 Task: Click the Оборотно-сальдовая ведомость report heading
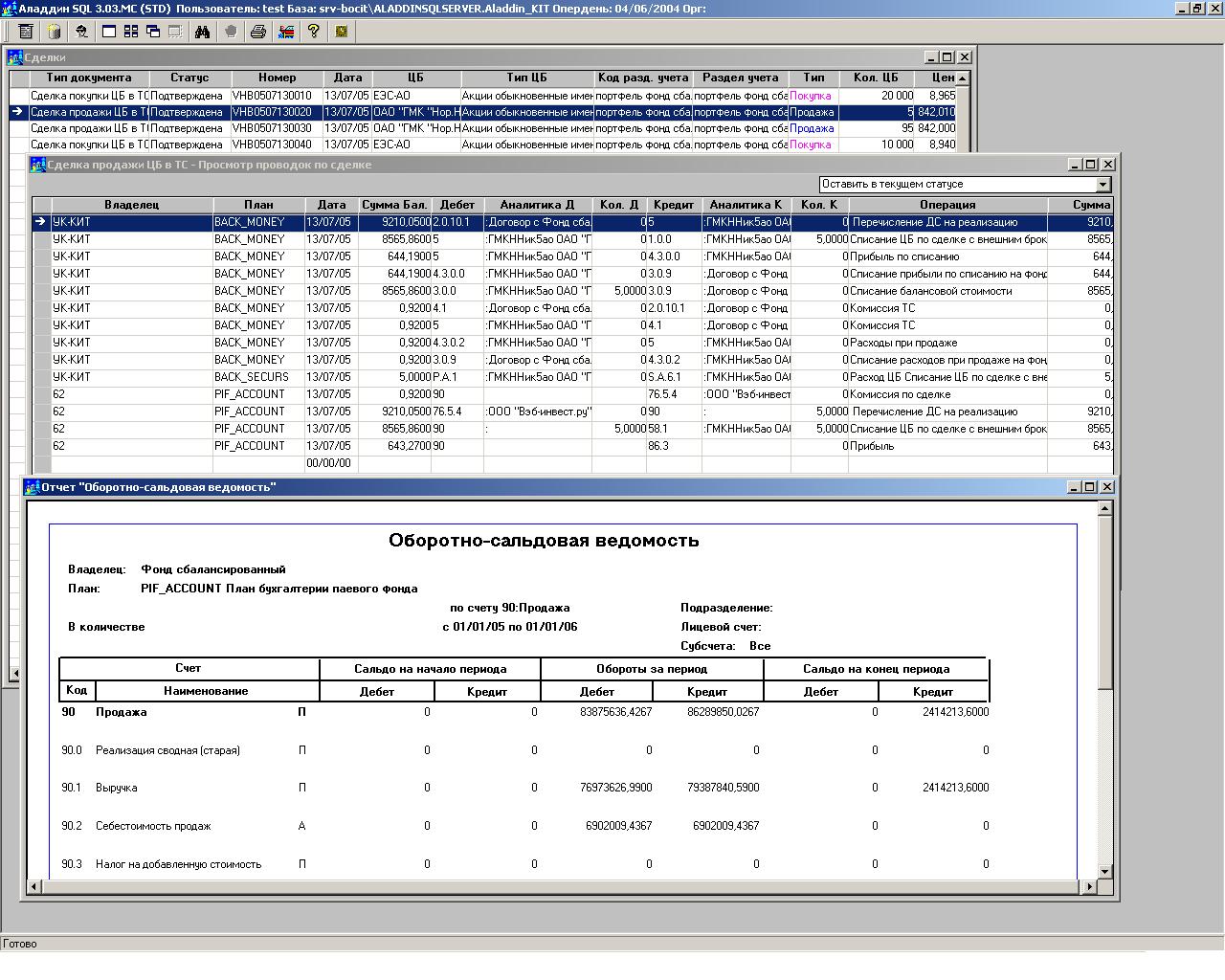tap(544, 541)
